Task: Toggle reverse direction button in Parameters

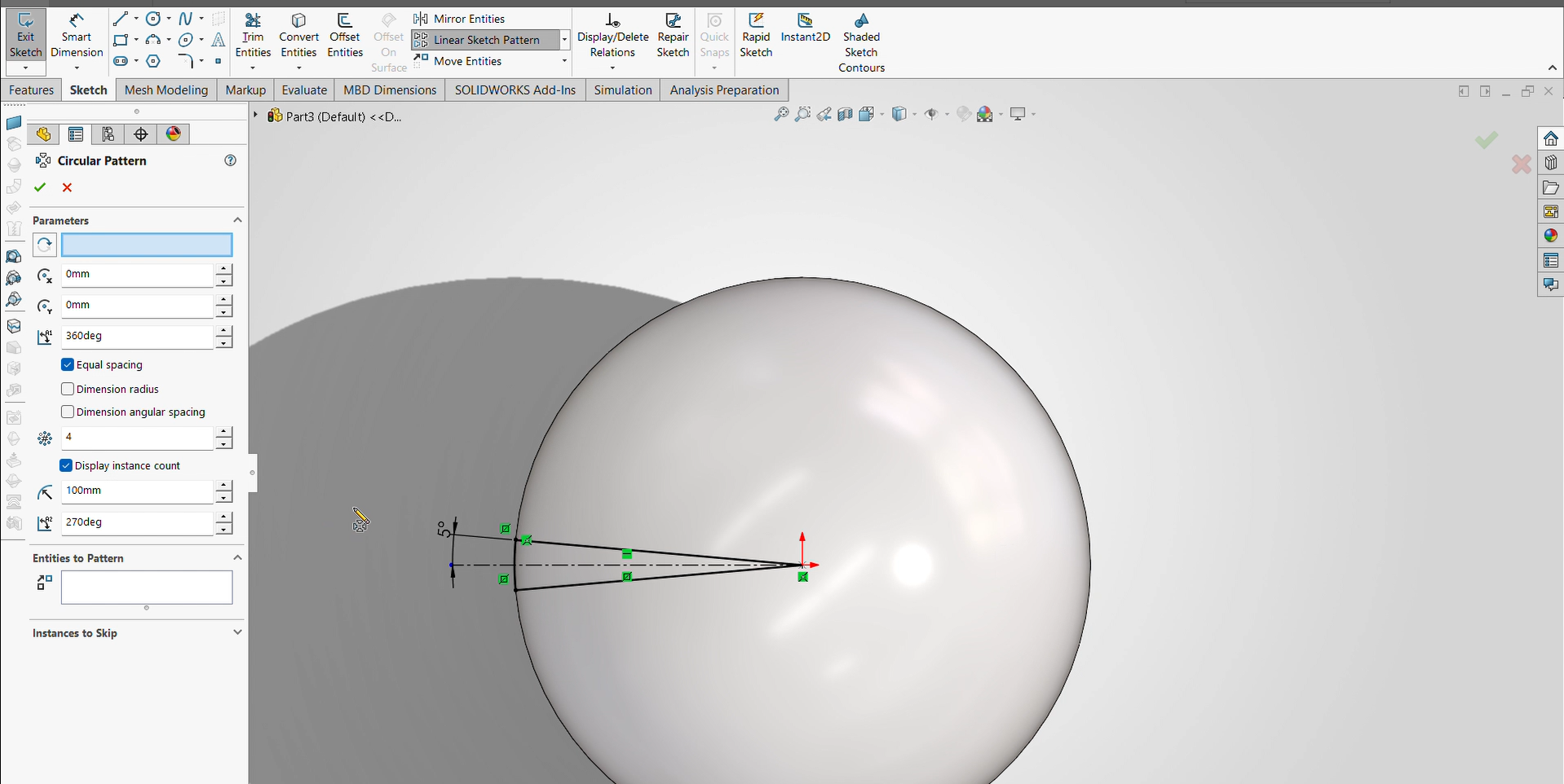Action: pos(45,244)
